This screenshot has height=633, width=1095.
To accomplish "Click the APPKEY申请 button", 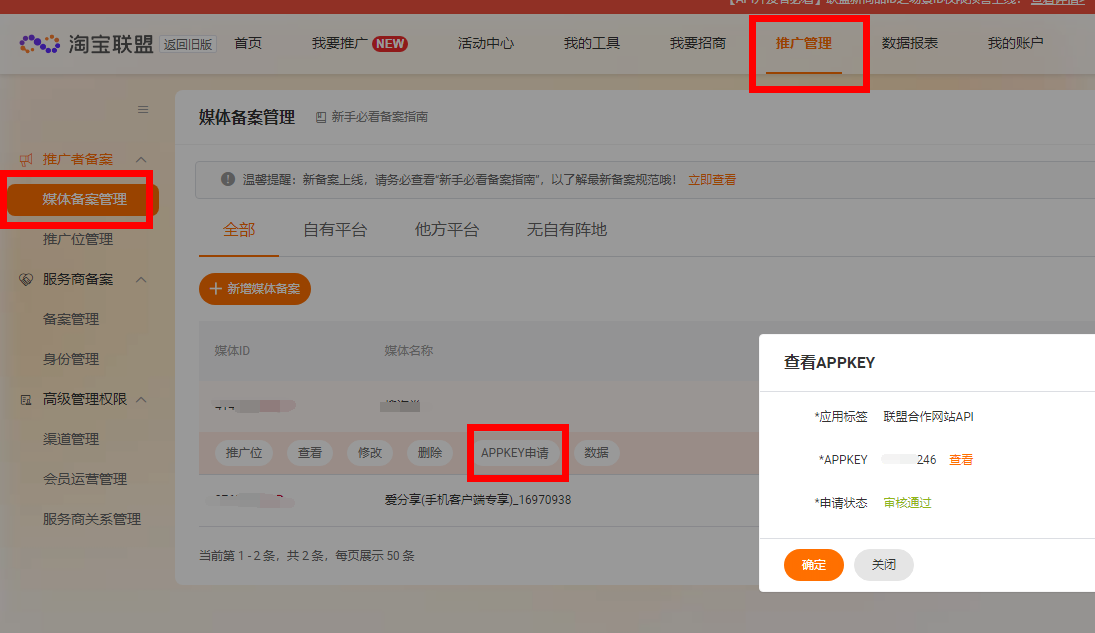I will [515, 453].
